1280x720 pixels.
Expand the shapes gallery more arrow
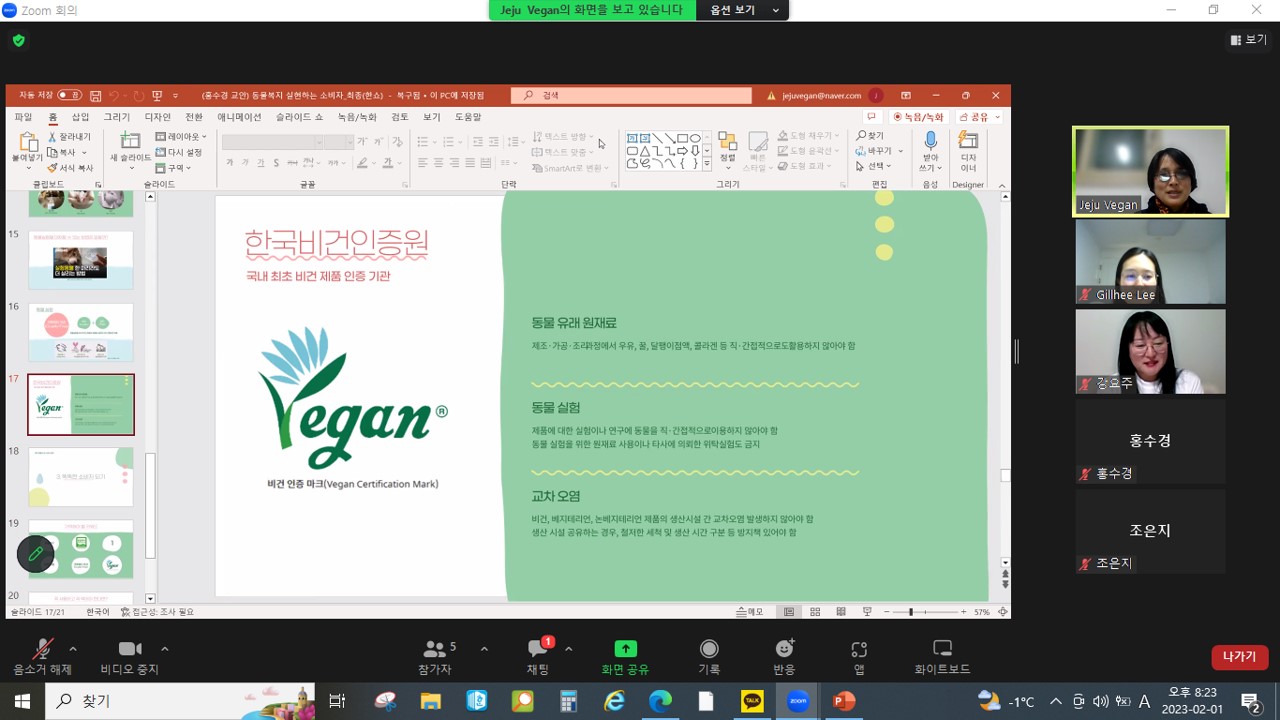(707, 164)
